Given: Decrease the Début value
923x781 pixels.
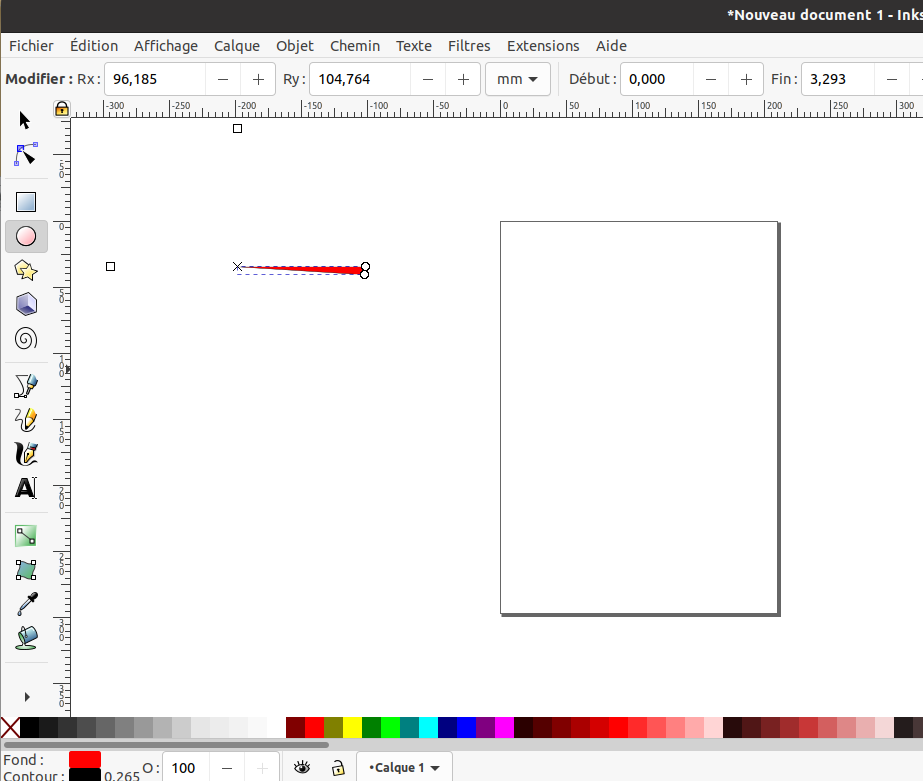Looking at the screenshot, I should tap(710, 79).
